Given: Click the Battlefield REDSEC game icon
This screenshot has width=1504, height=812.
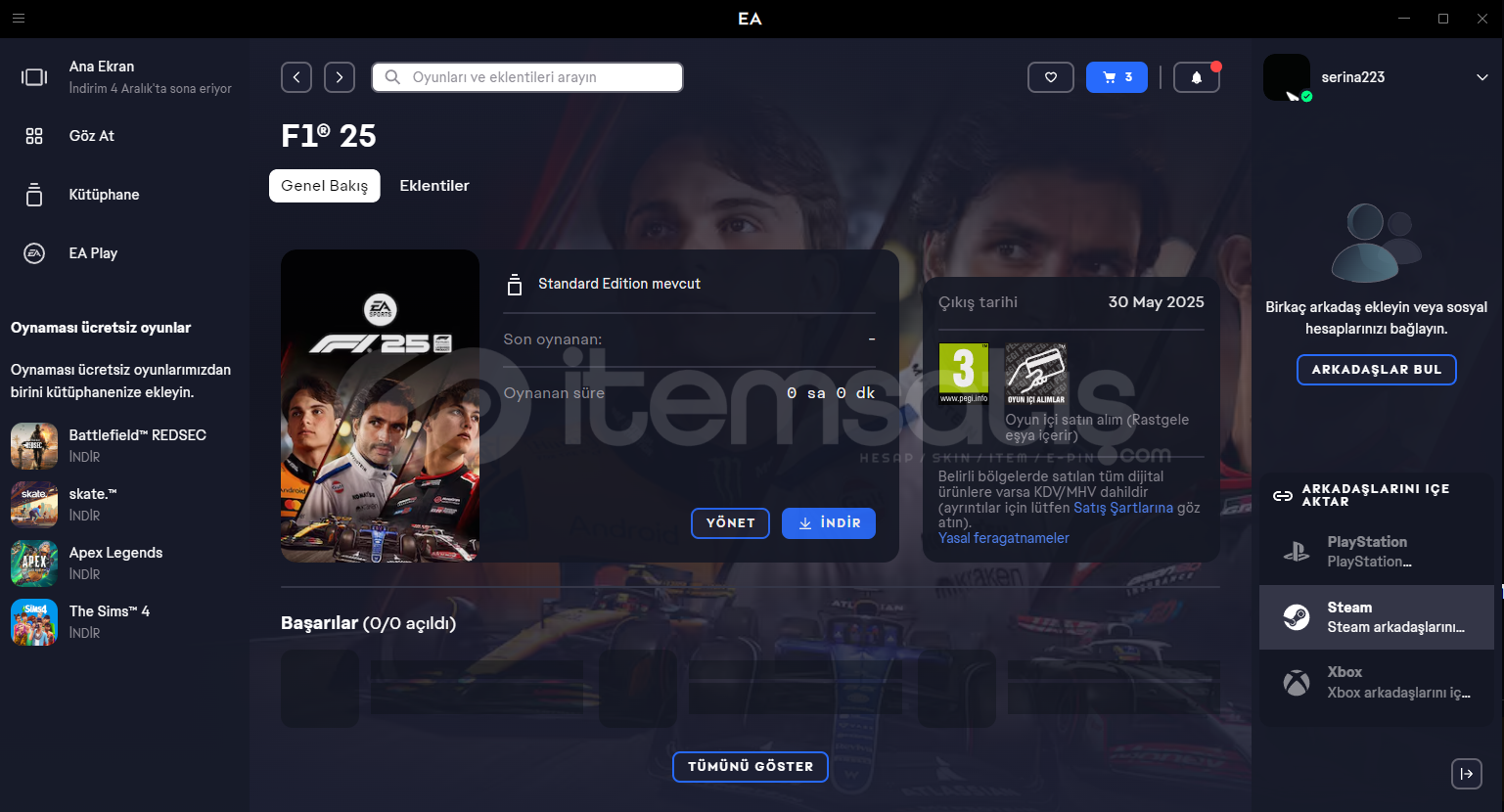Looking at the screenshot, I should point(34,445).
